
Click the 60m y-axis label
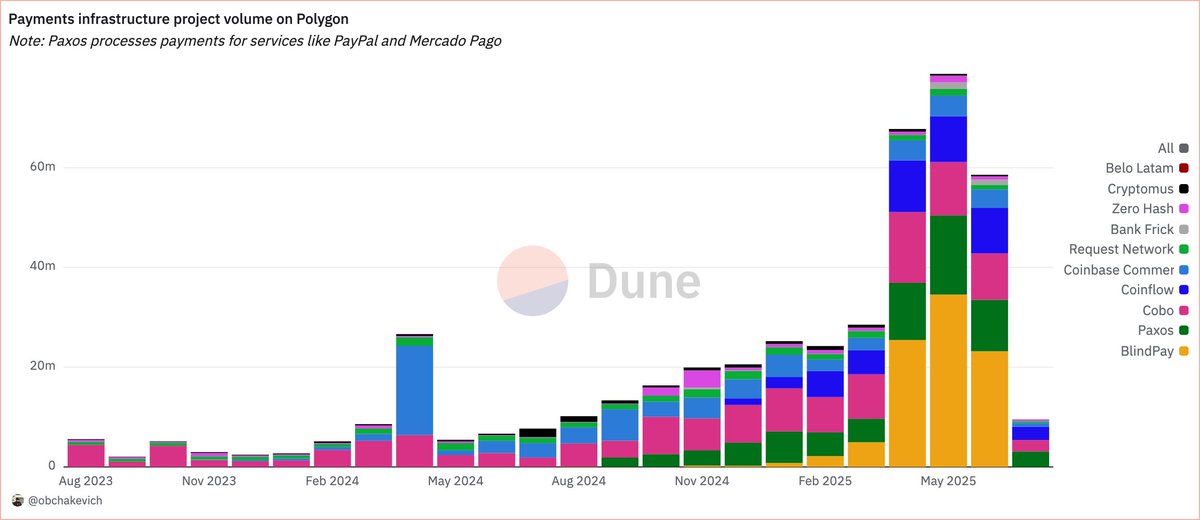click(41, 167)
